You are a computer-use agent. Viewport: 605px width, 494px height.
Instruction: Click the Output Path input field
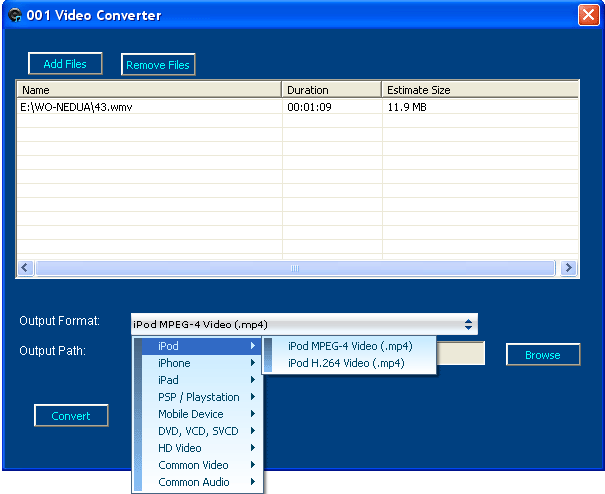click(x=460, y=353)
